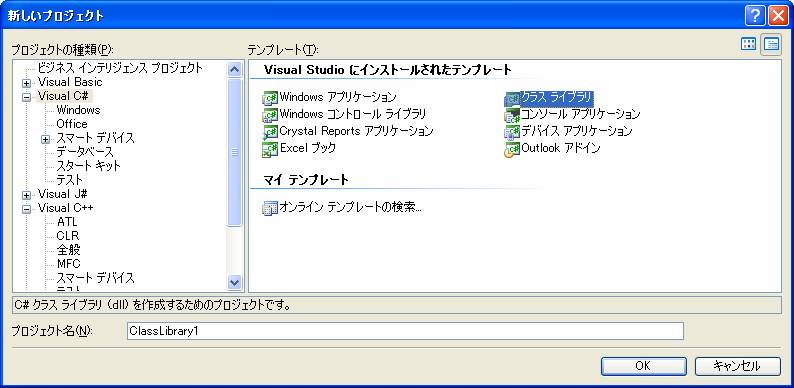The image size is (794, 388).
Task: Select 全般 under Visual C++
Action: 68,250
